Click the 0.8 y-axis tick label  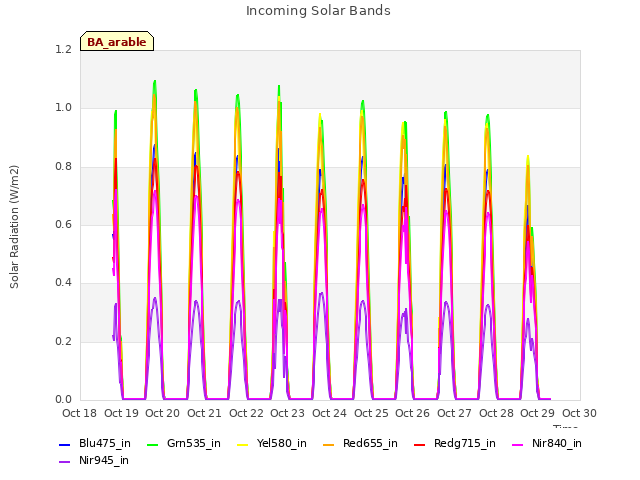coord(63,167)
